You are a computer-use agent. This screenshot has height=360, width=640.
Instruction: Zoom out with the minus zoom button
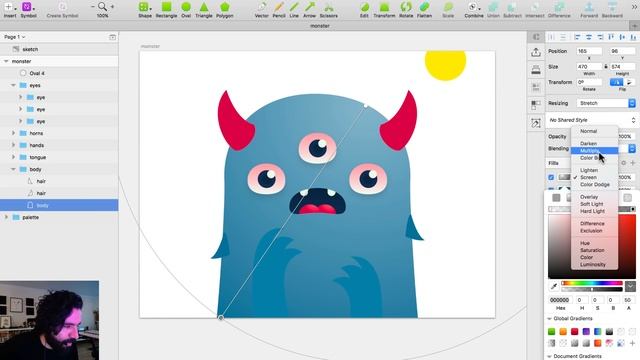(93, 7)
